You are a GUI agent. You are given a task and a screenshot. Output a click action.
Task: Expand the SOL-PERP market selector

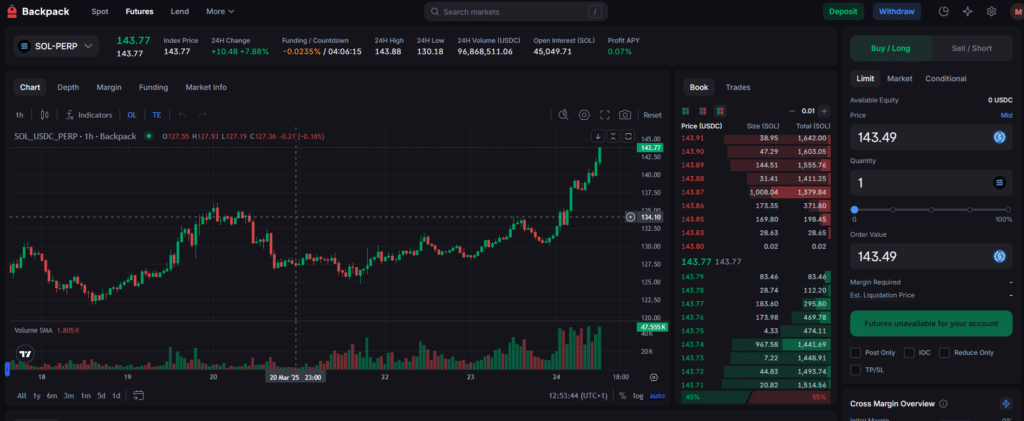[x=56, y=46]
